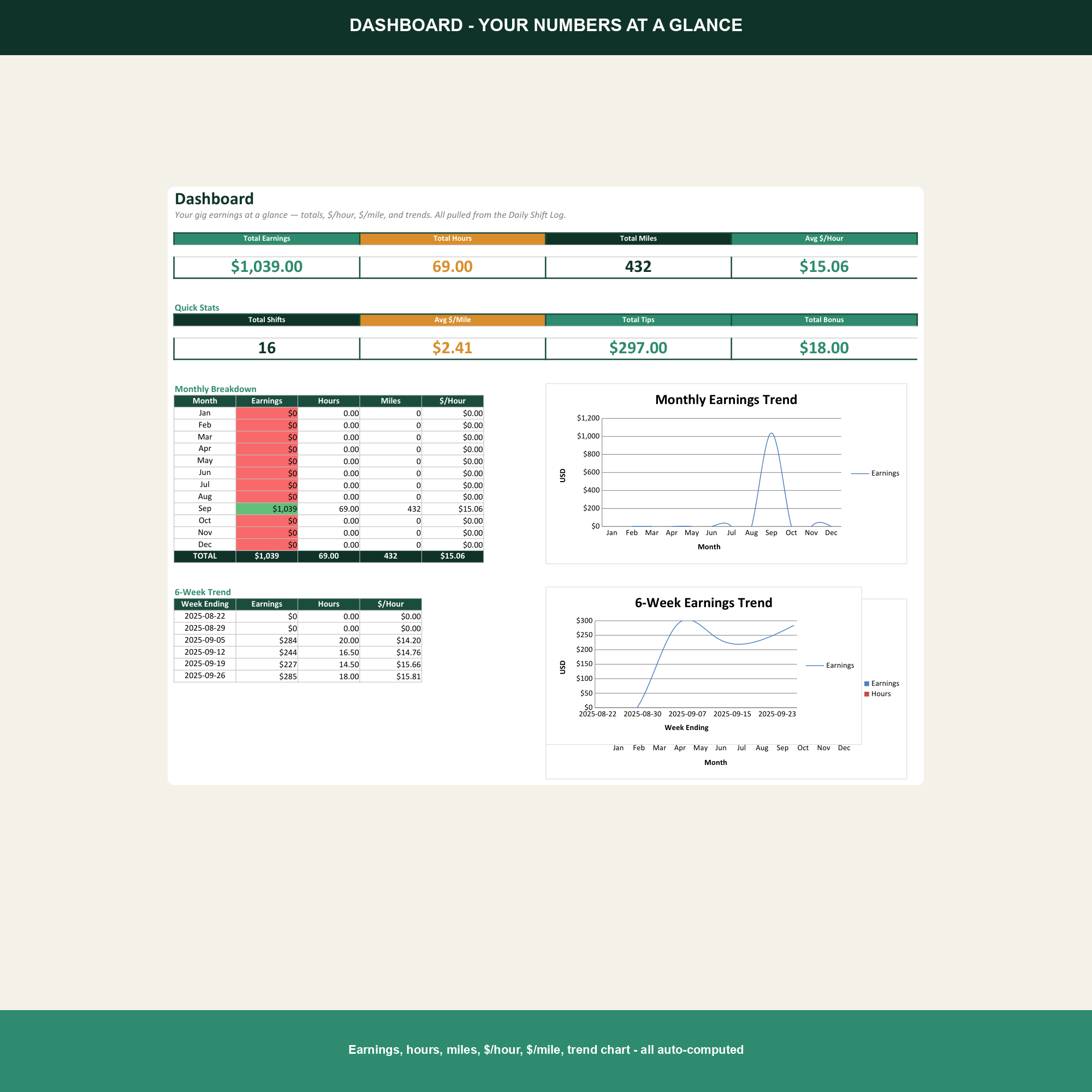The width and height of the screenshot is (1092, 1092).
Task: Click the $284 weekly earnings cell
Action: [x=266, y=640]
